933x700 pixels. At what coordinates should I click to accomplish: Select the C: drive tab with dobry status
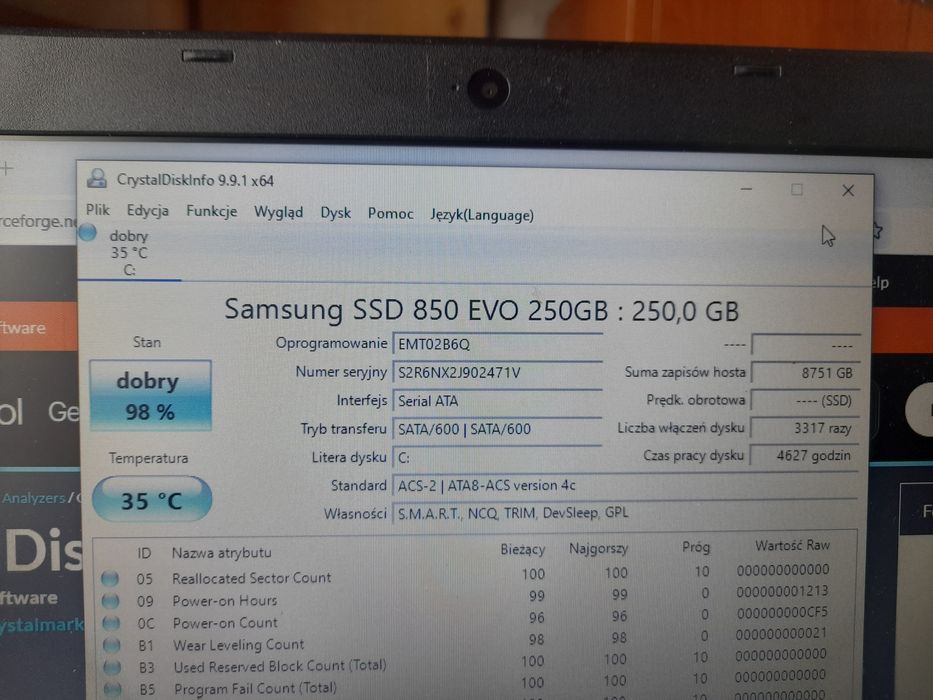pyautogui.click(x=129, y=252)
